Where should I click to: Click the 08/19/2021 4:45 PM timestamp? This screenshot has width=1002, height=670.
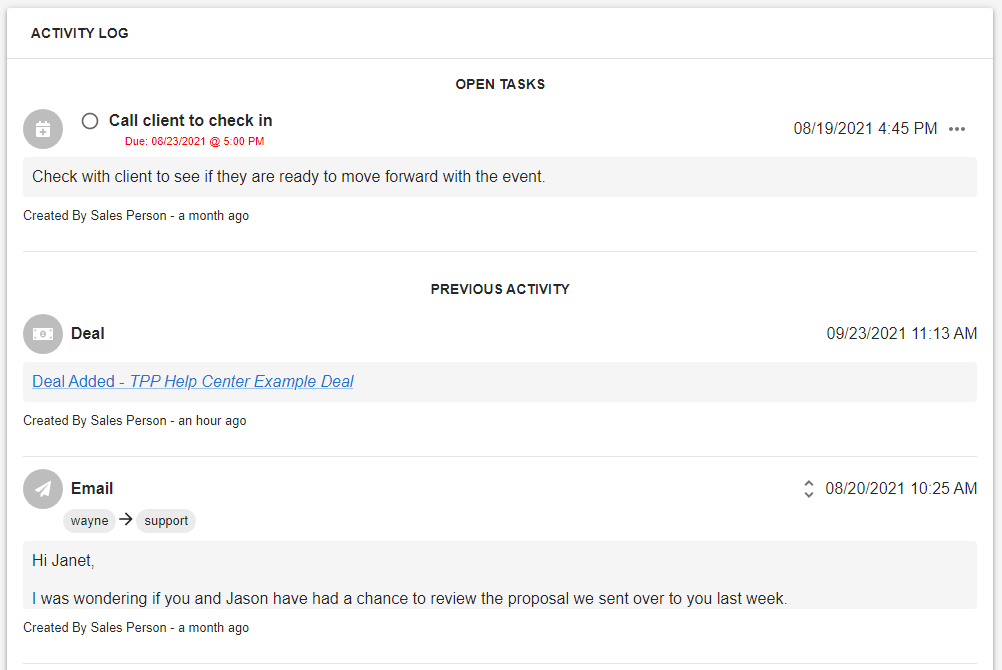(x=865, y=129)
